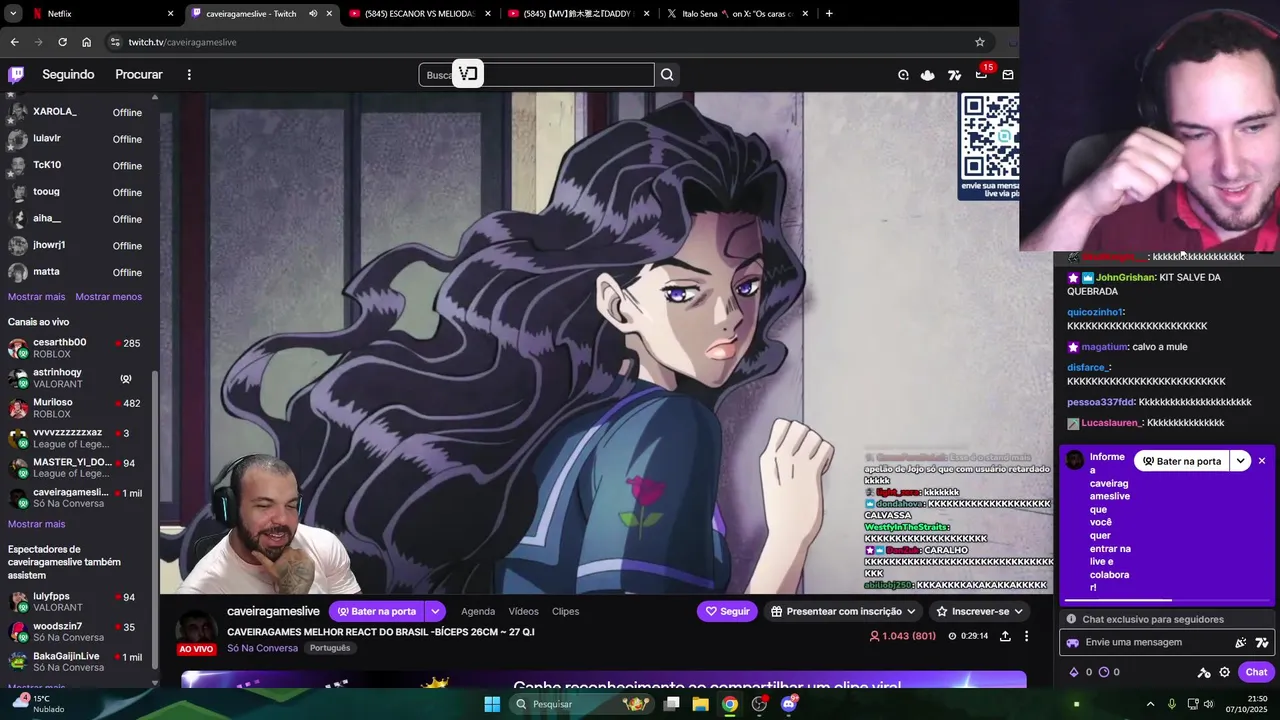Open the Windows Start button
The width and height of the screenshot is (1280, 720).
[492, 704]
